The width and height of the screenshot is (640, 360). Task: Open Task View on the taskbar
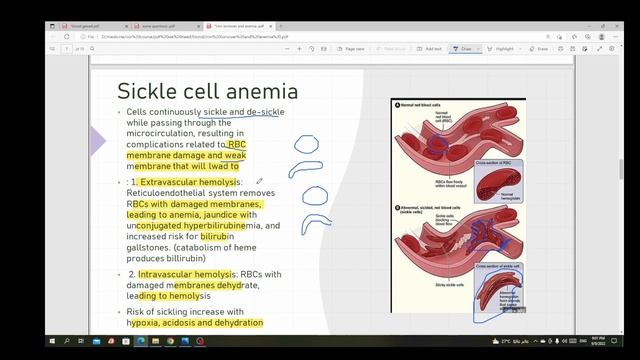(x=81, y=341)
